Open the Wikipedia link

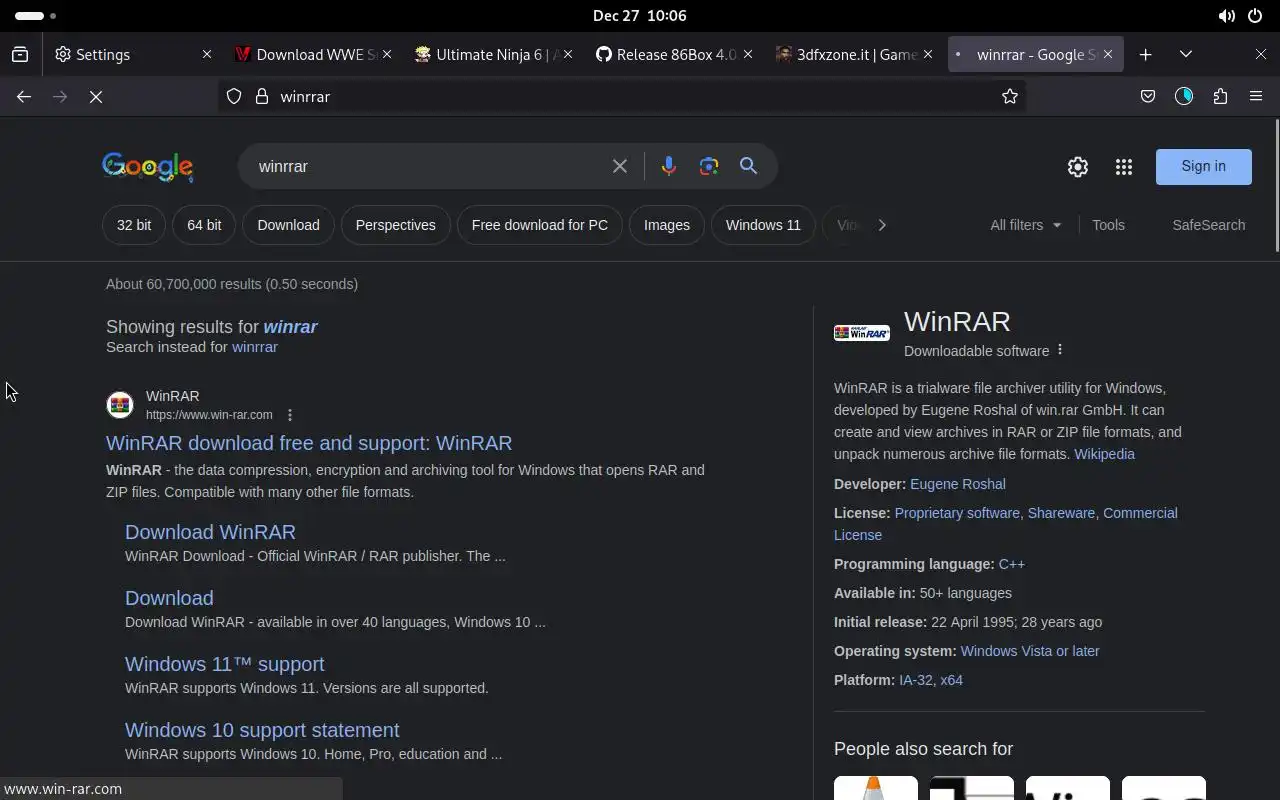(1104, 454)
